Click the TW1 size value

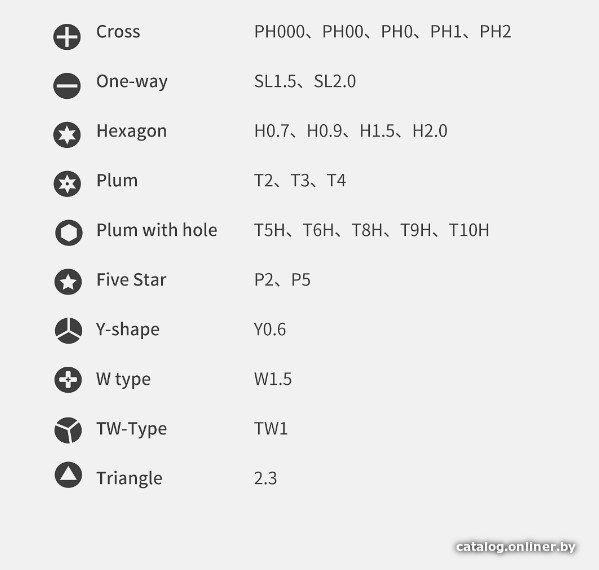pos(270,429)
